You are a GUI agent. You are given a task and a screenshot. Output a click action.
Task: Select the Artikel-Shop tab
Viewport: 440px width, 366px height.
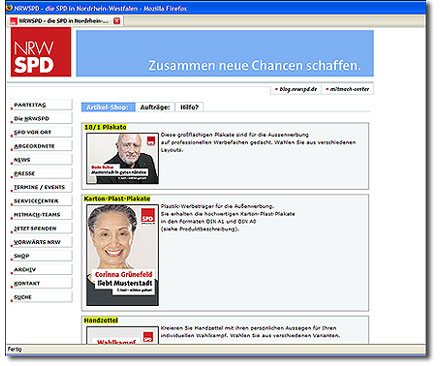tap(108, 107)
